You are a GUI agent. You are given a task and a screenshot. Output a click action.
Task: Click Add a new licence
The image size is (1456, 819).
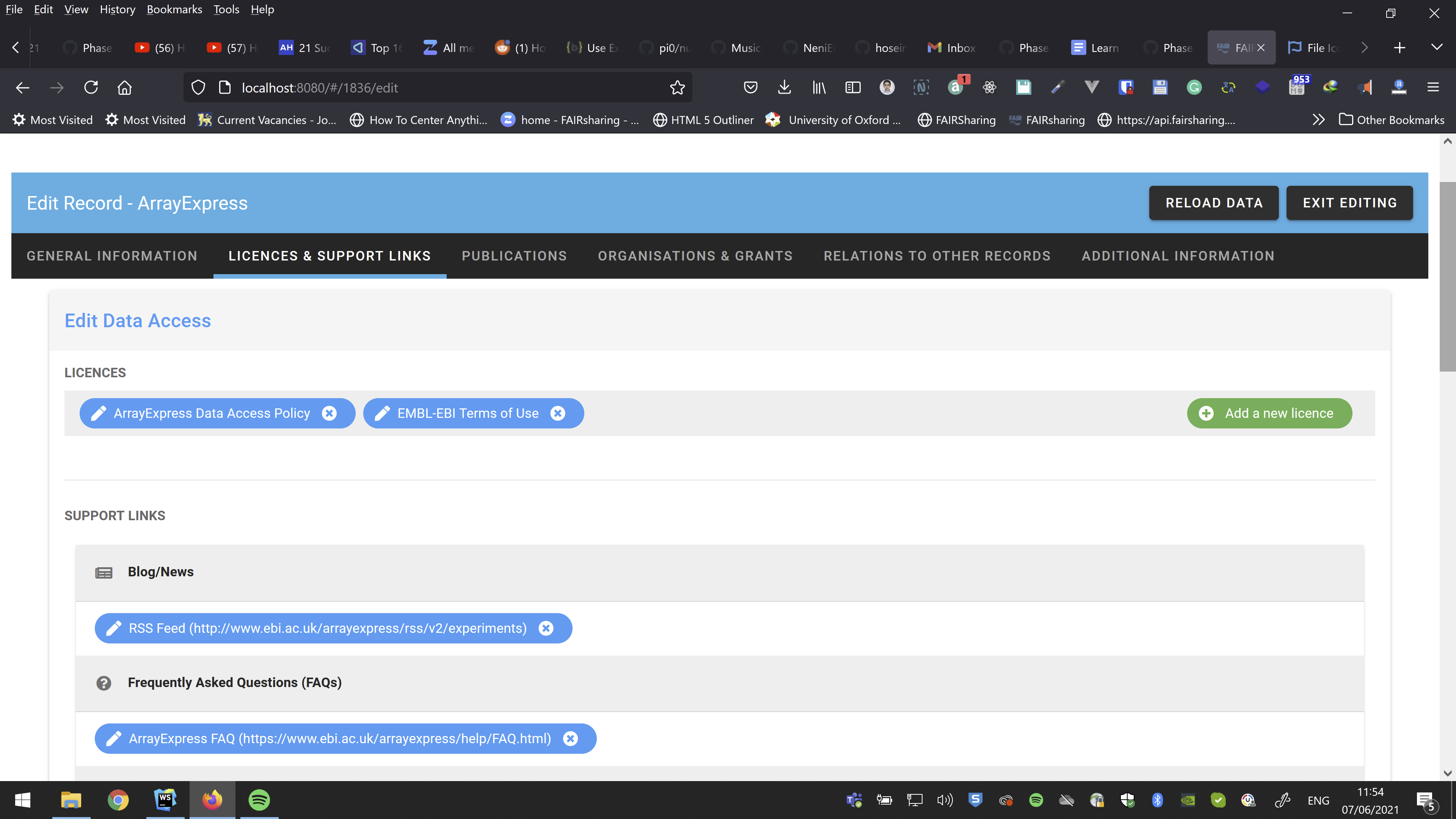click(1269, 413)
